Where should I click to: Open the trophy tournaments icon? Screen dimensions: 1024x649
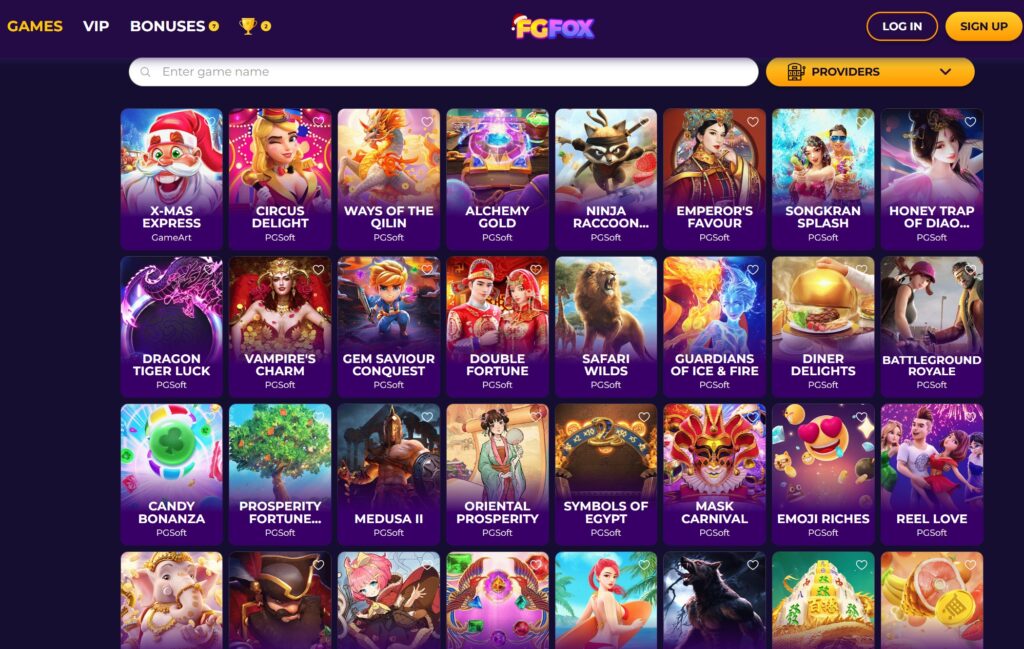pyautogui.click(x=248, y=26)
